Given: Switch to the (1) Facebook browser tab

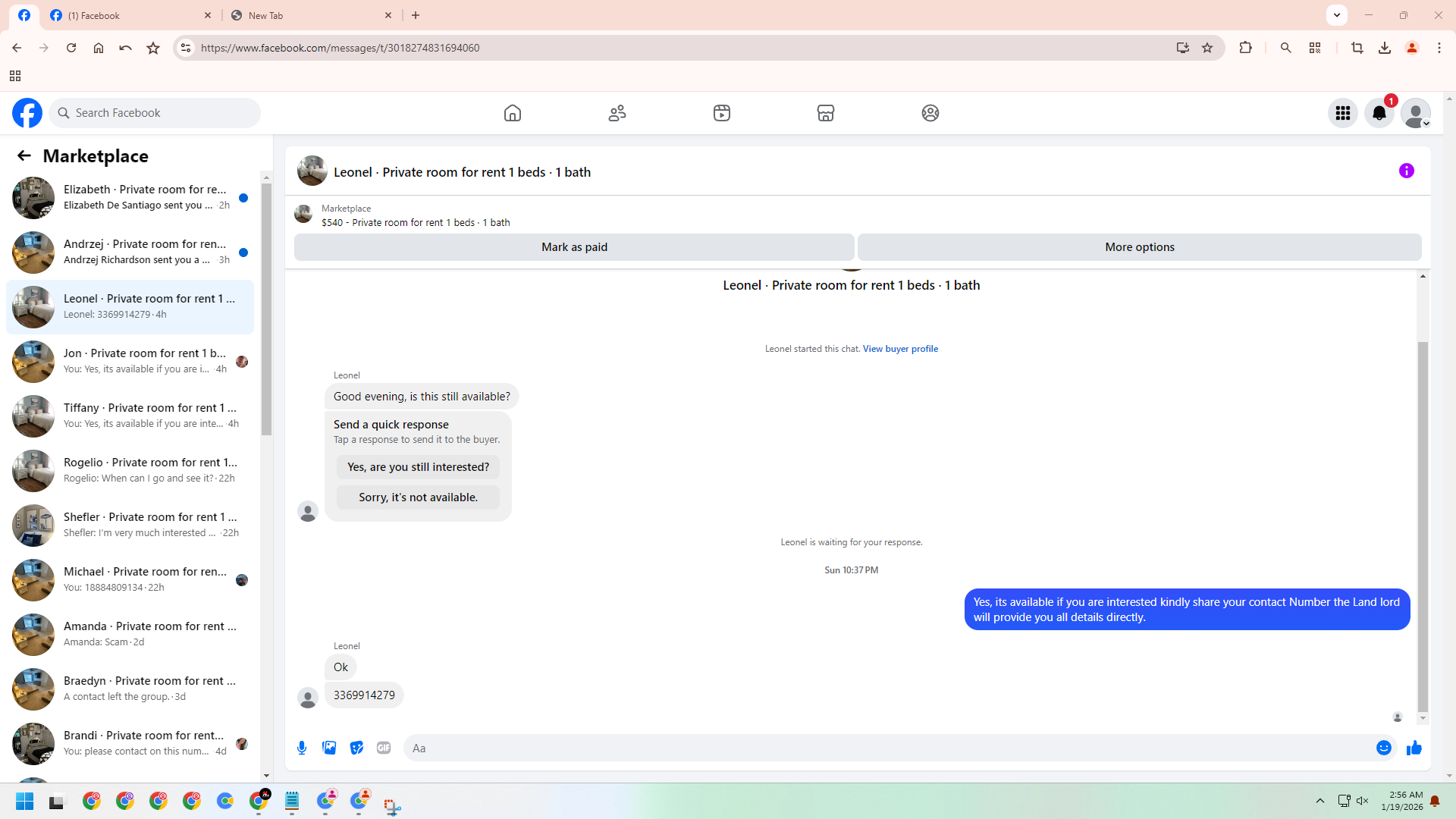Looking at the screenshot, I should point(130,15).
